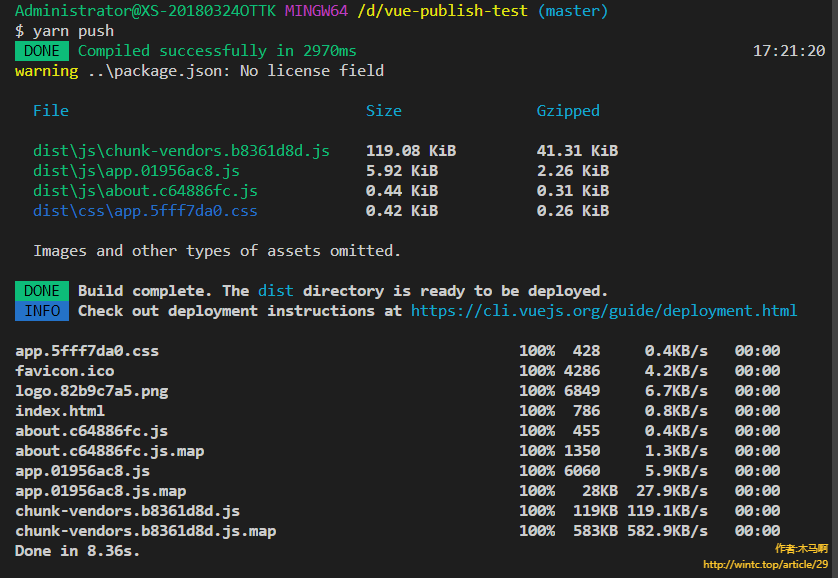Screen dimensions: 838x578
Task: Click index.html in the upload list
Action: click(x=59, y=411)
